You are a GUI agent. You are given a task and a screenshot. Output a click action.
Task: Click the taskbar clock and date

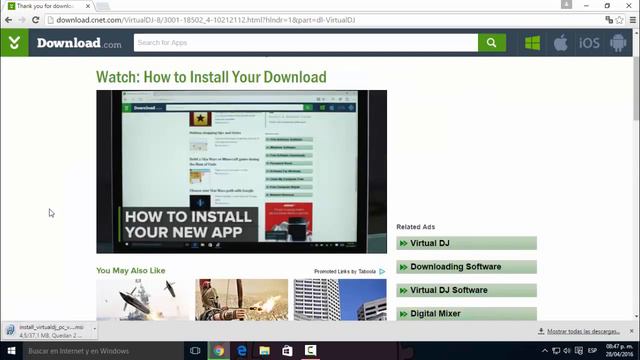click(619, 351)
